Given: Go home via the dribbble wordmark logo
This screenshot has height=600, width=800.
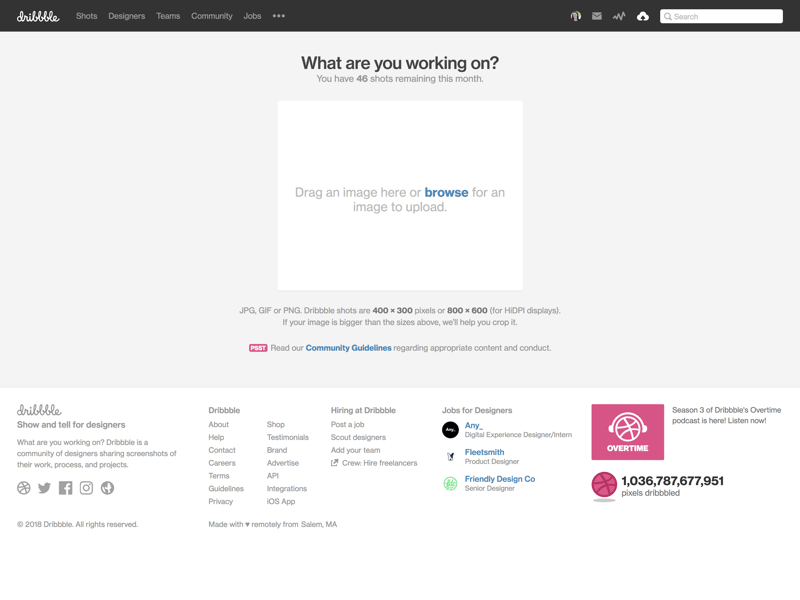Looking at the screenshot, I should coord(38,16).
